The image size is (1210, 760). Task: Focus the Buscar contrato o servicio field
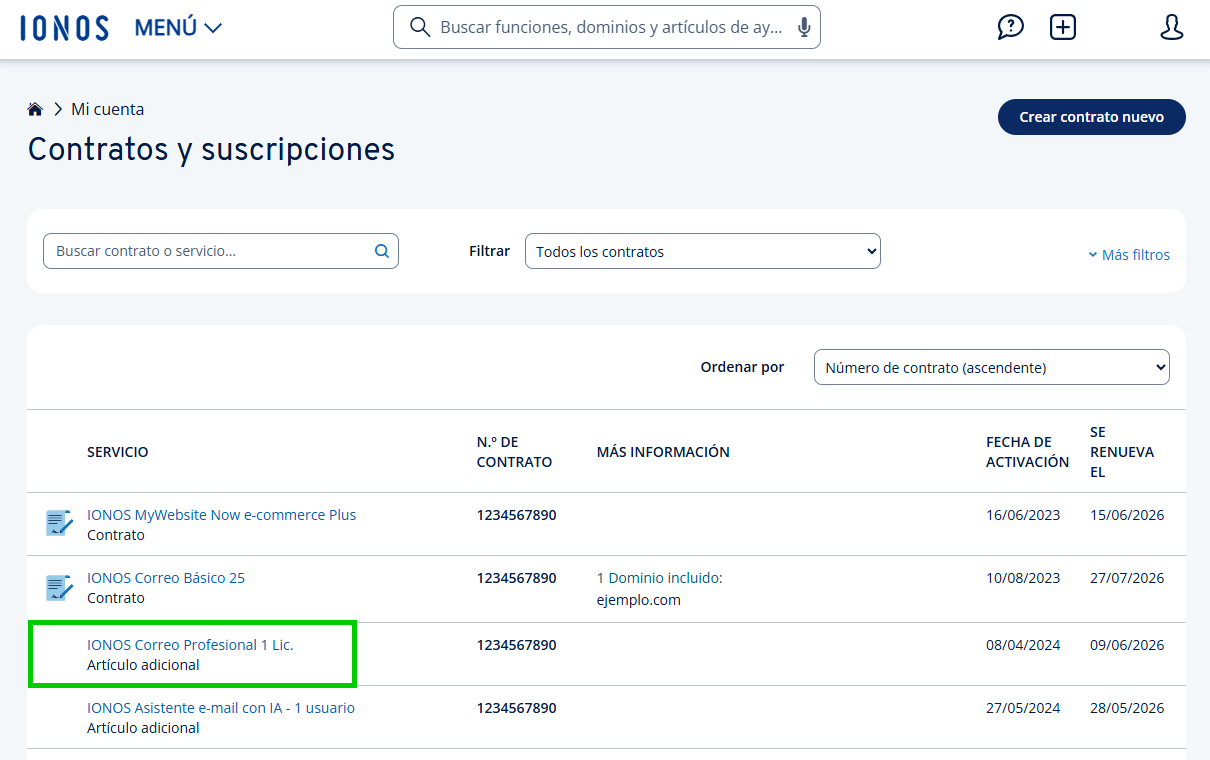(x=221, y=251)
